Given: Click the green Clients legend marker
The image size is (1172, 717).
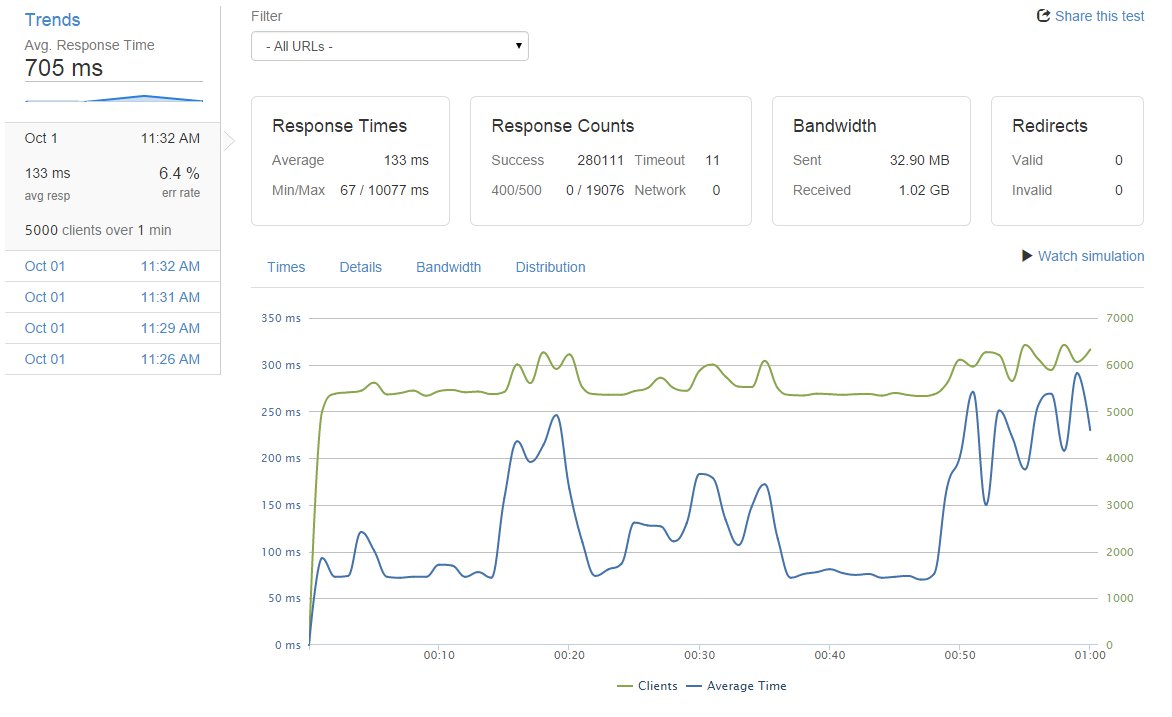Looking at the screenshot, I should point(625,686).
